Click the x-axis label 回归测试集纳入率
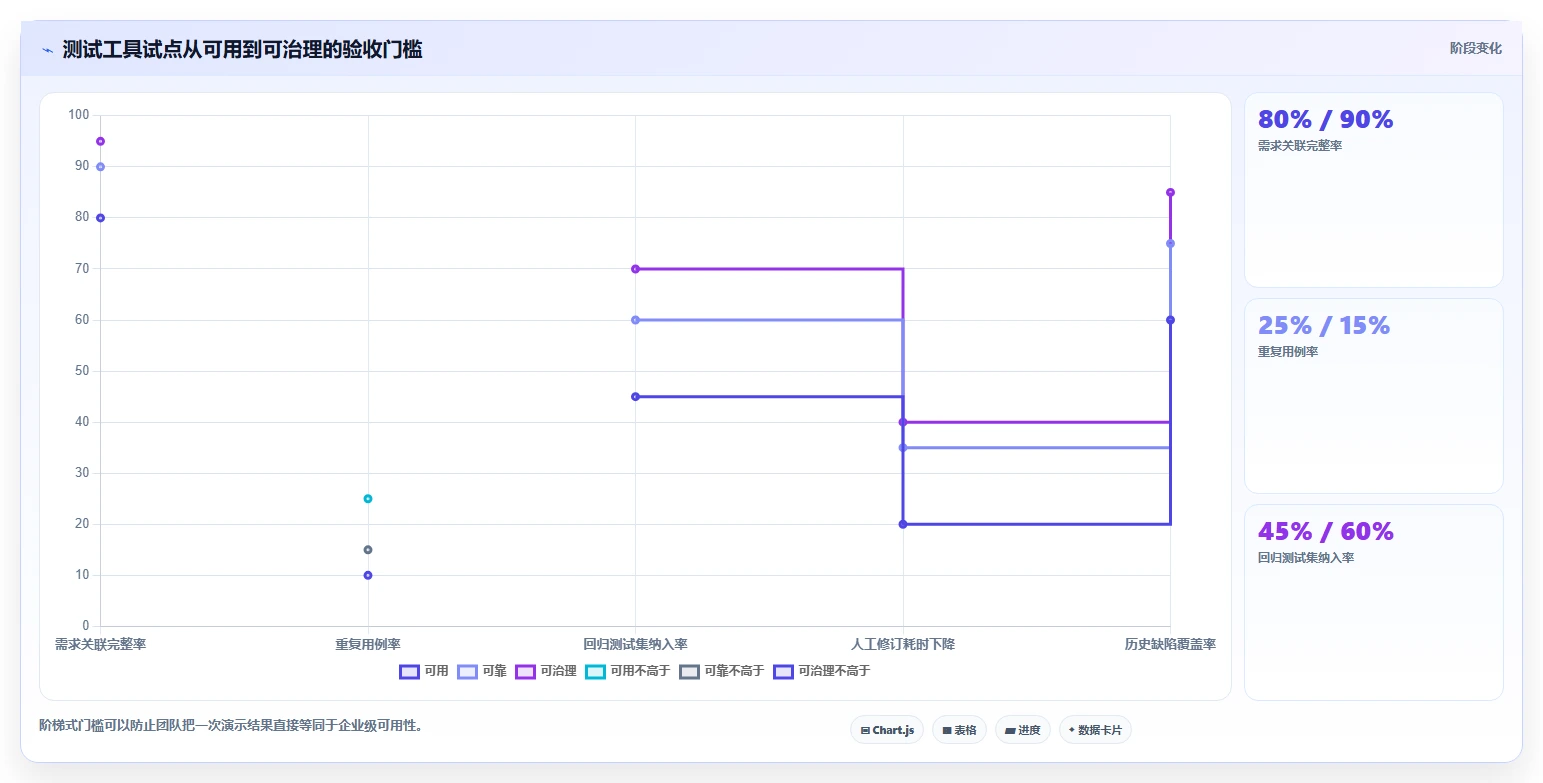The height and width of the screenshot is (783, 1543). coord(635,644)
